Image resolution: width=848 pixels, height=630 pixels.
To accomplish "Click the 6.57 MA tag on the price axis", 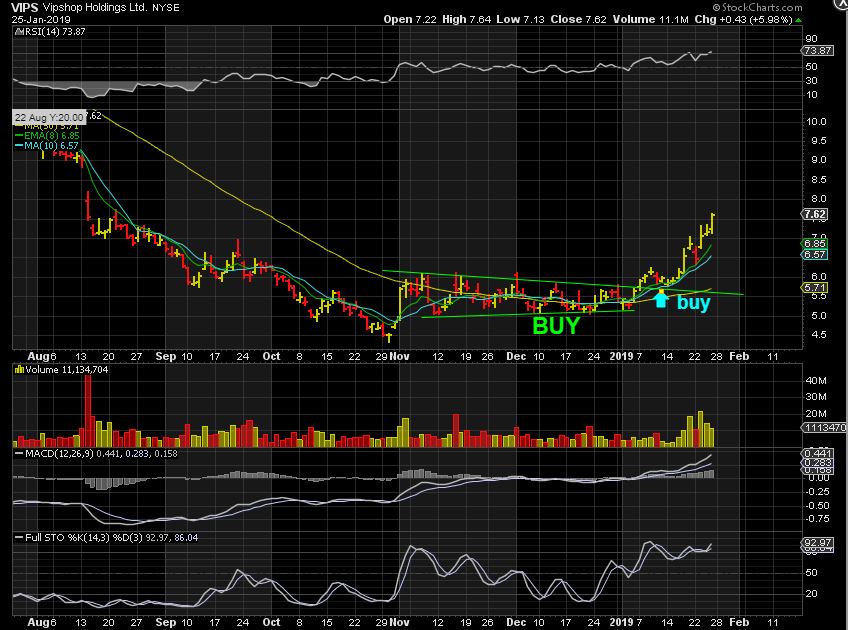I will 814,254.
